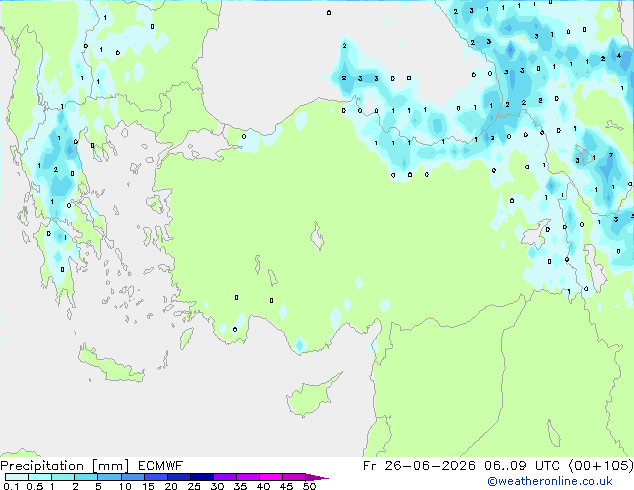Select the 40–45 mm magenta legend swatch
Image resolution: width=634 pixels, height=490 pixels.
pyautogui.click(x=271, y=477)
